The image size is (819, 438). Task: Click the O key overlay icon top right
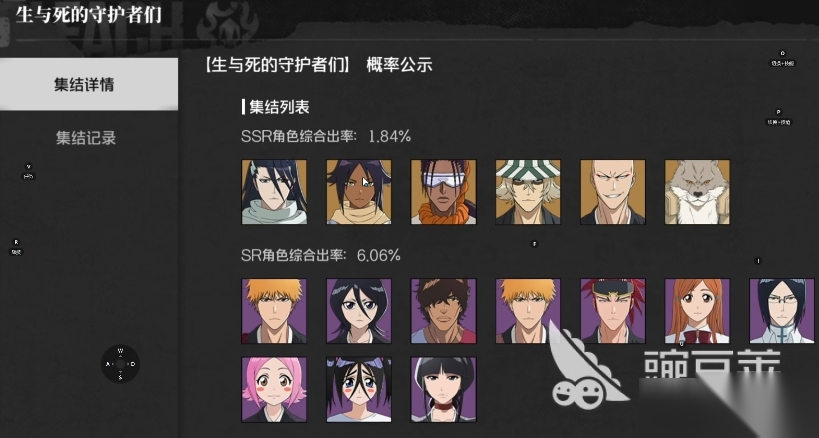point(782,58)
